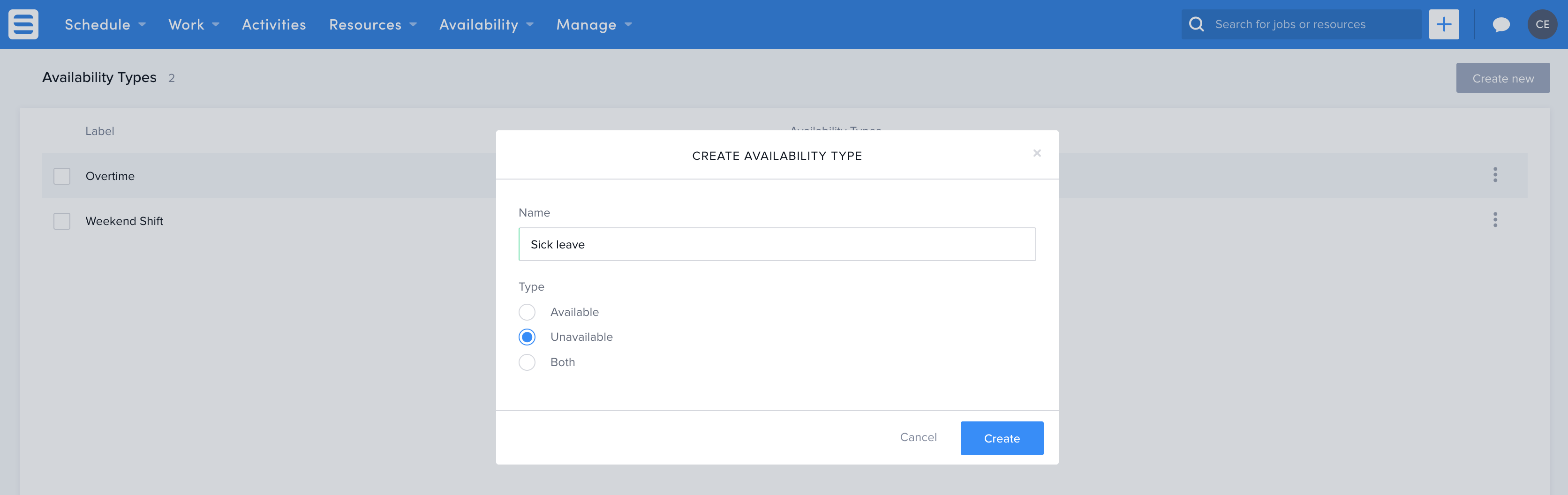Screen dimensions: 1568x495
Task: Close the Create Availability Type dialog
Action: (1037, 153)
